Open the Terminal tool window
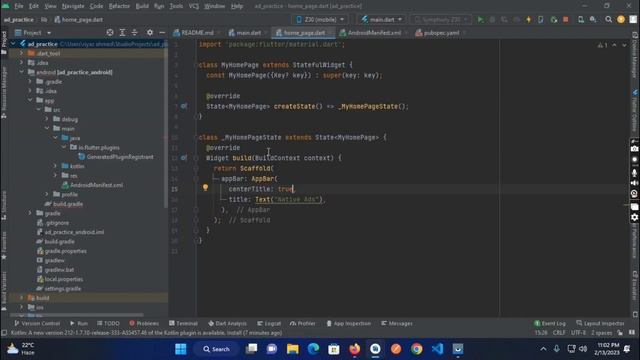Viewport: 640px width, 360px height. point(183,323)
